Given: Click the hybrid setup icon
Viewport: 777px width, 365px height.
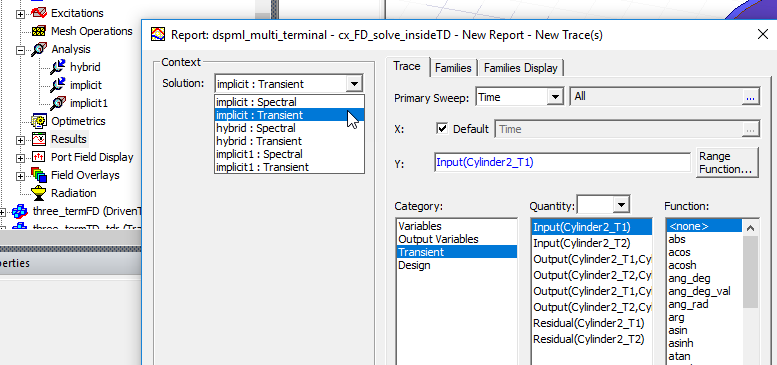Looking at the screenshot, I should [58, 67].
